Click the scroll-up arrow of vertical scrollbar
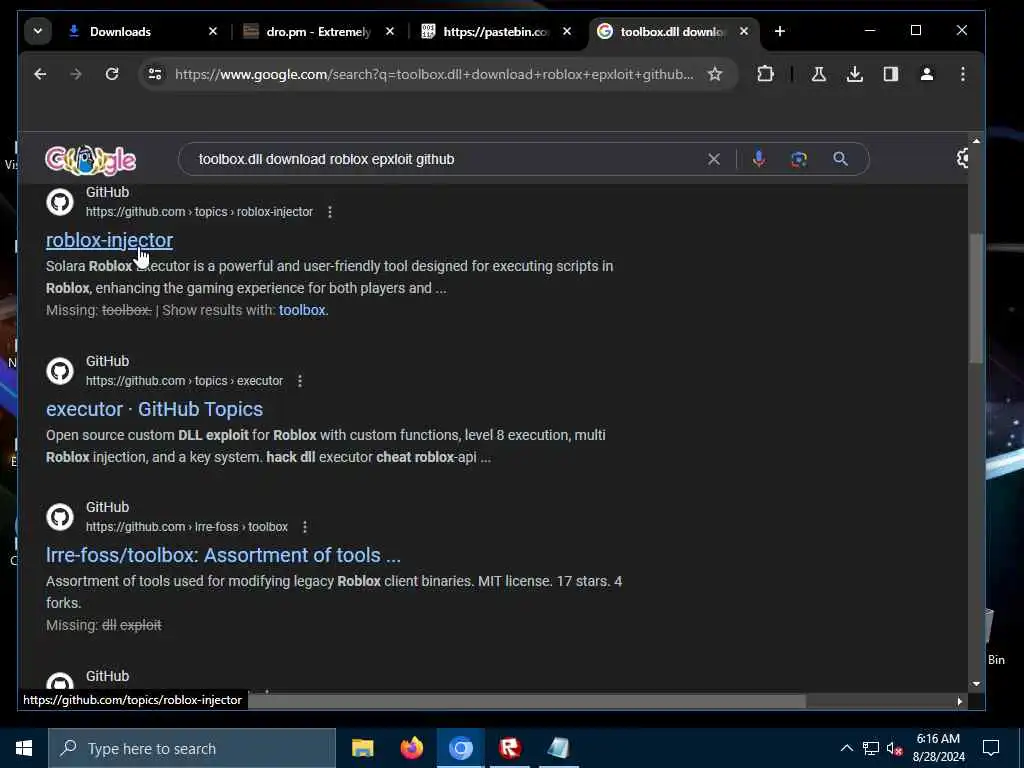This screenshot has height=768, width=1024. (976, 141)
